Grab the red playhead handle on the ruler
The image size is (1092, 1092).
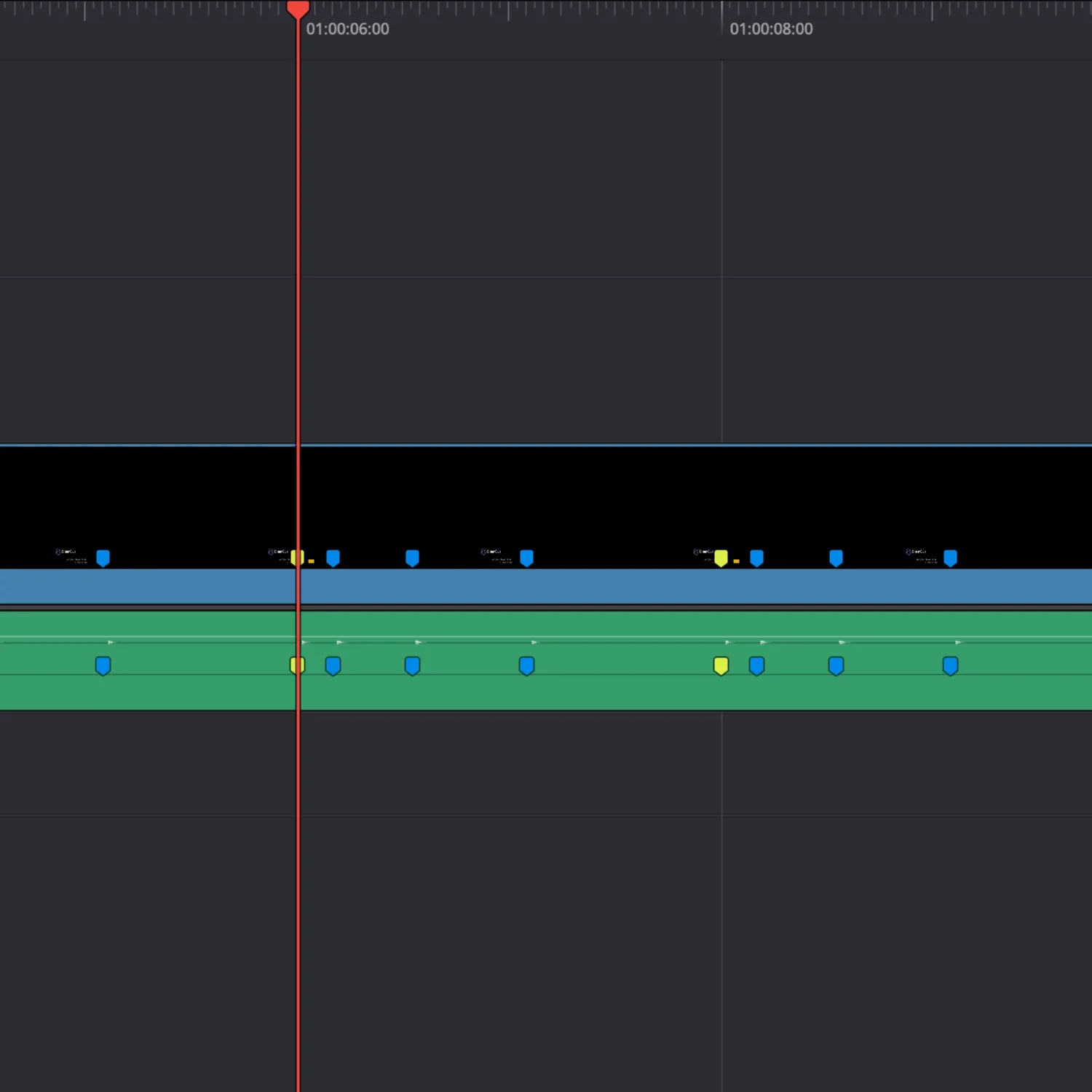298,9
